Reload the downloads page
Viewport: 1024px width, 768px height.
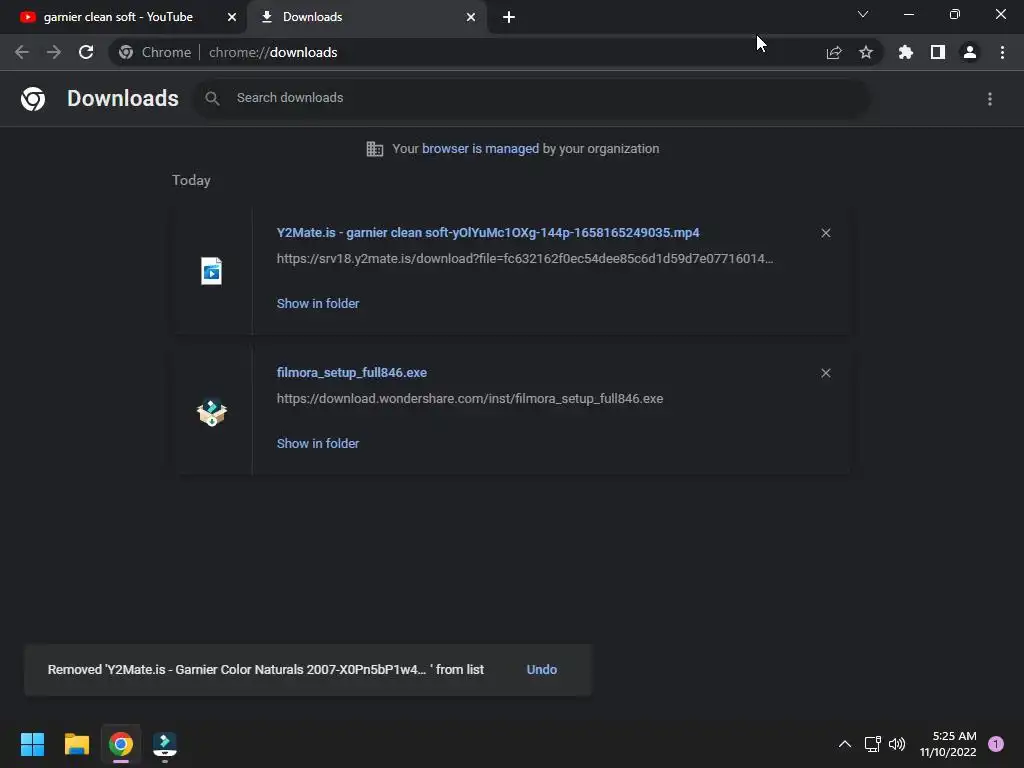tap(86, 52)
